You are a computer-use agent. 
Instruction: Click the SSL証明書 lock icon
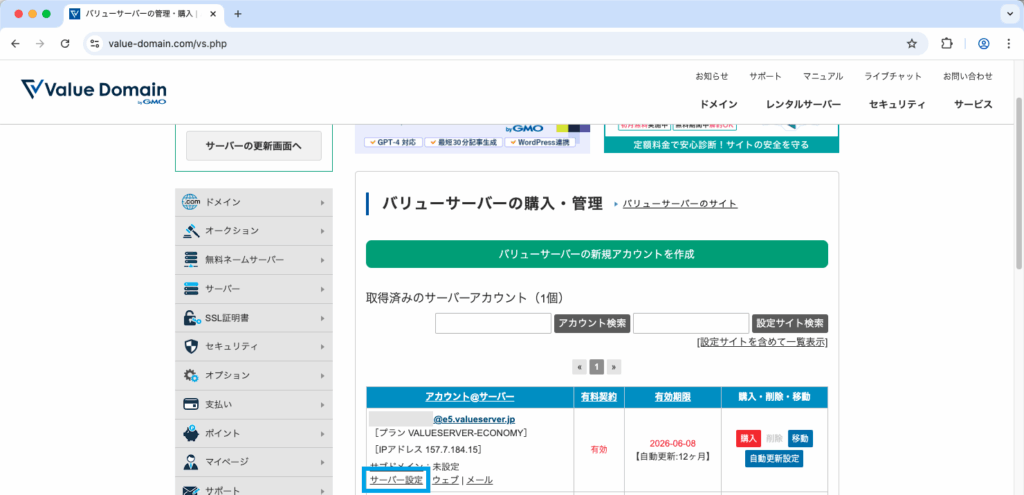coord(191,318)
